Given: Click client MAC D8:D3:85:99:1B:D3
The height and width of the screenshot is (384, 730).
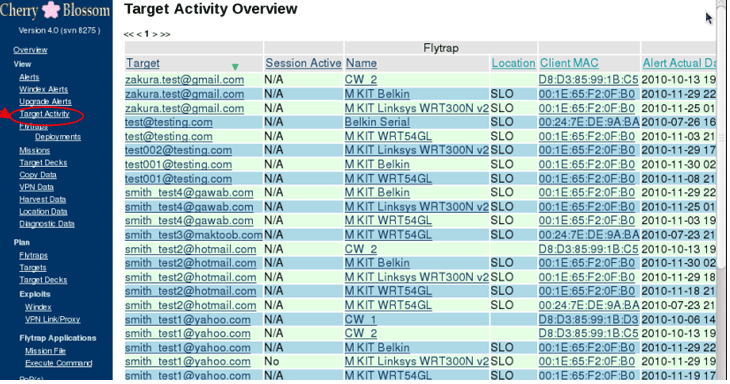Looking at the screenshot, I should click(588, 319).
